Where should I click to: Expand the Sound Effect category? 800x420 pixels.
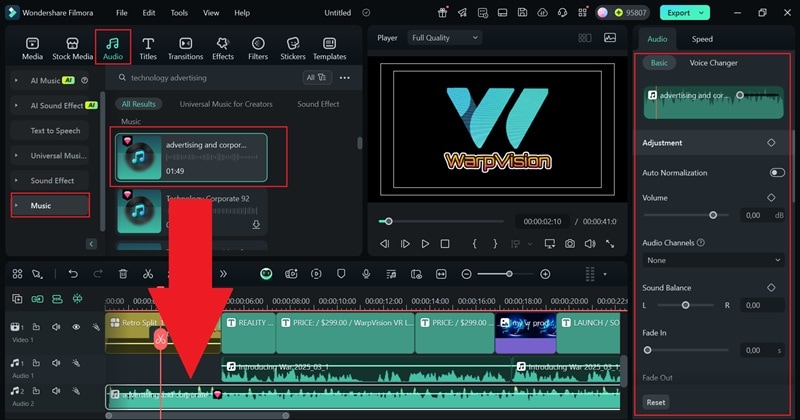pyautogui.click(x=16, y=181)
